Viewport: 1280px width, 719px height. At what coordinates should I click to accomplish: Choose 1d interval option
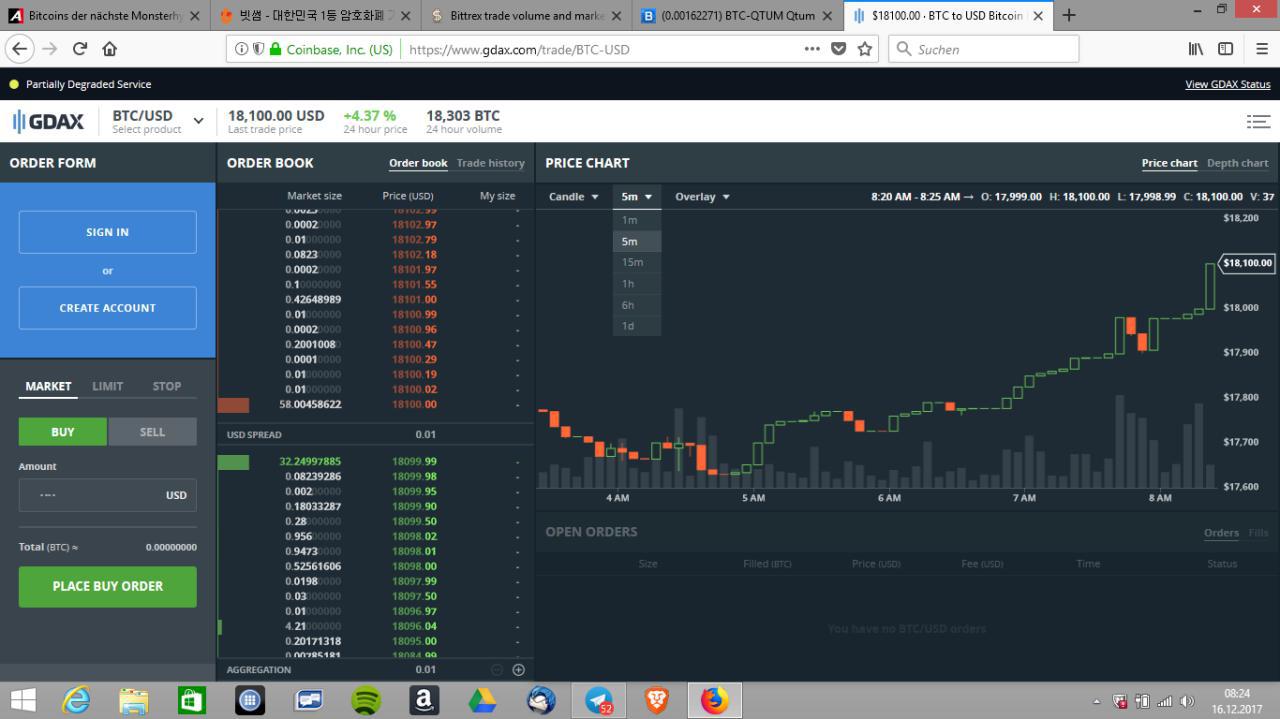tap(636, 326)
